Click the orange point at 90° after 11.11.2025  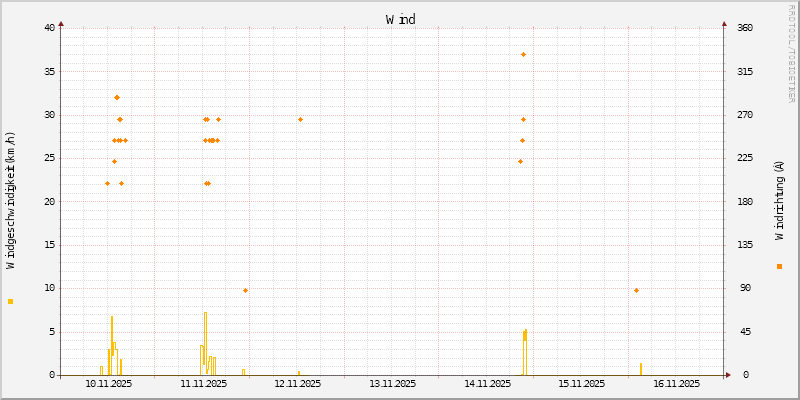point(245,290)
